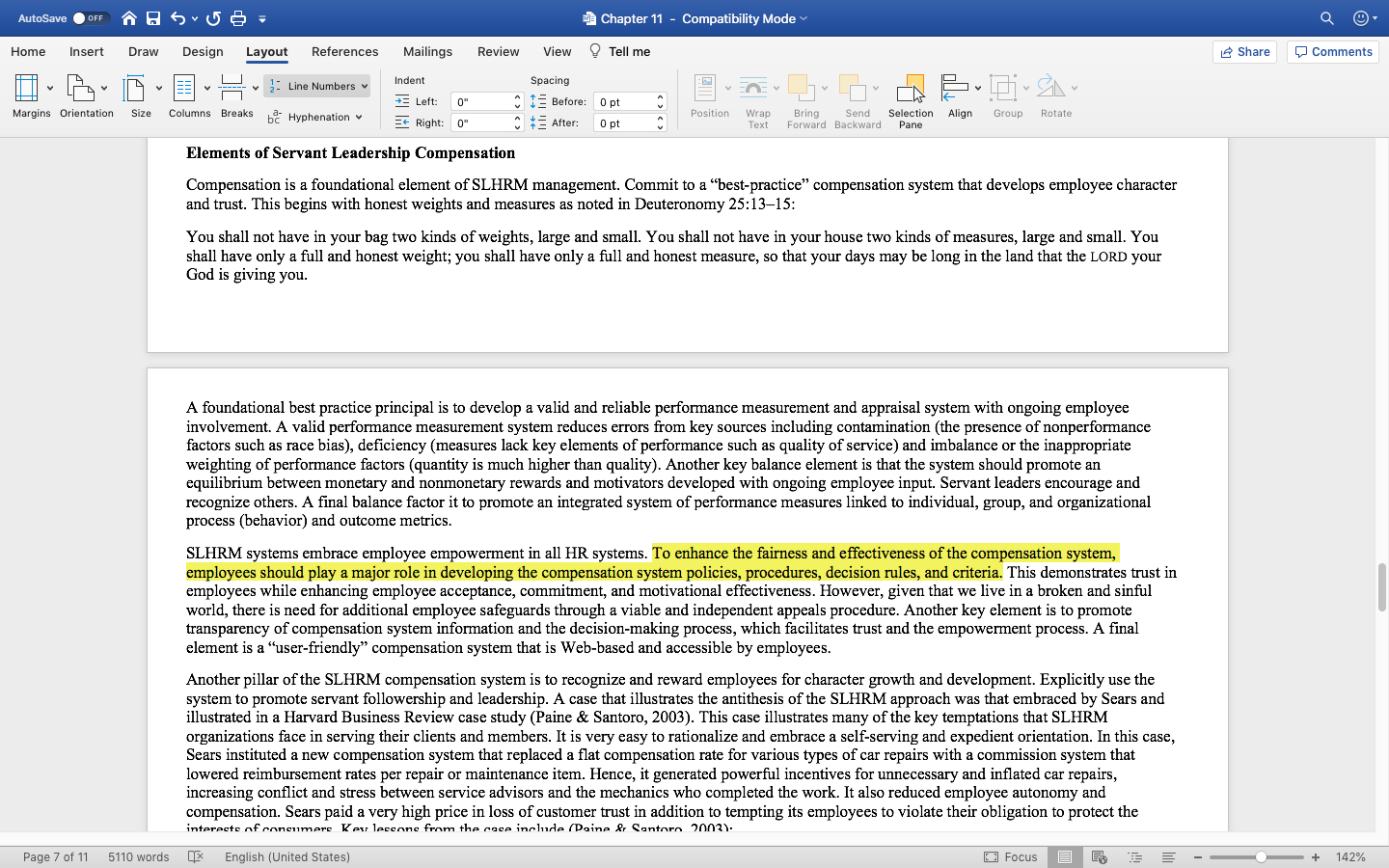Click the zoom in plus button
This screenshot has width=1389, height=868.
click(x=1316, y=856)
